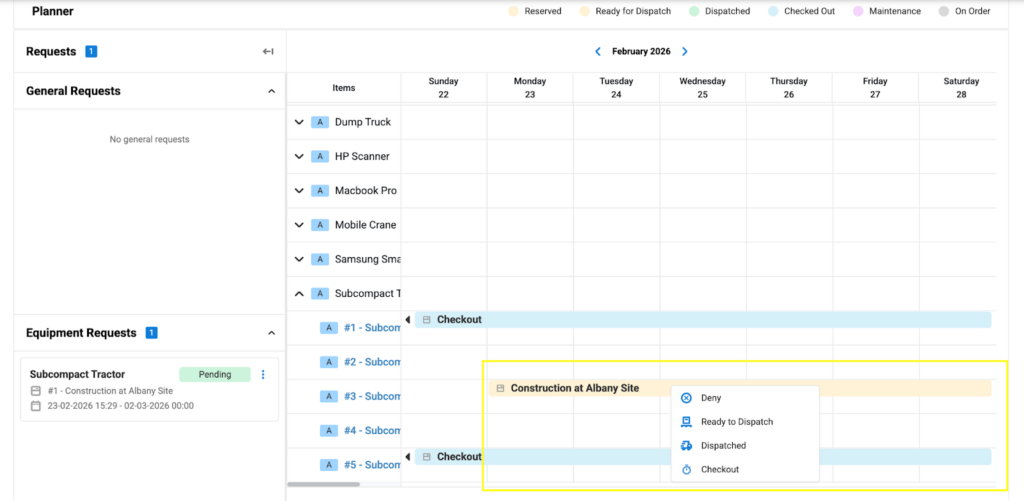
Task: Click the Checkout stopwatch icon in menu
Action: [686, 469]
